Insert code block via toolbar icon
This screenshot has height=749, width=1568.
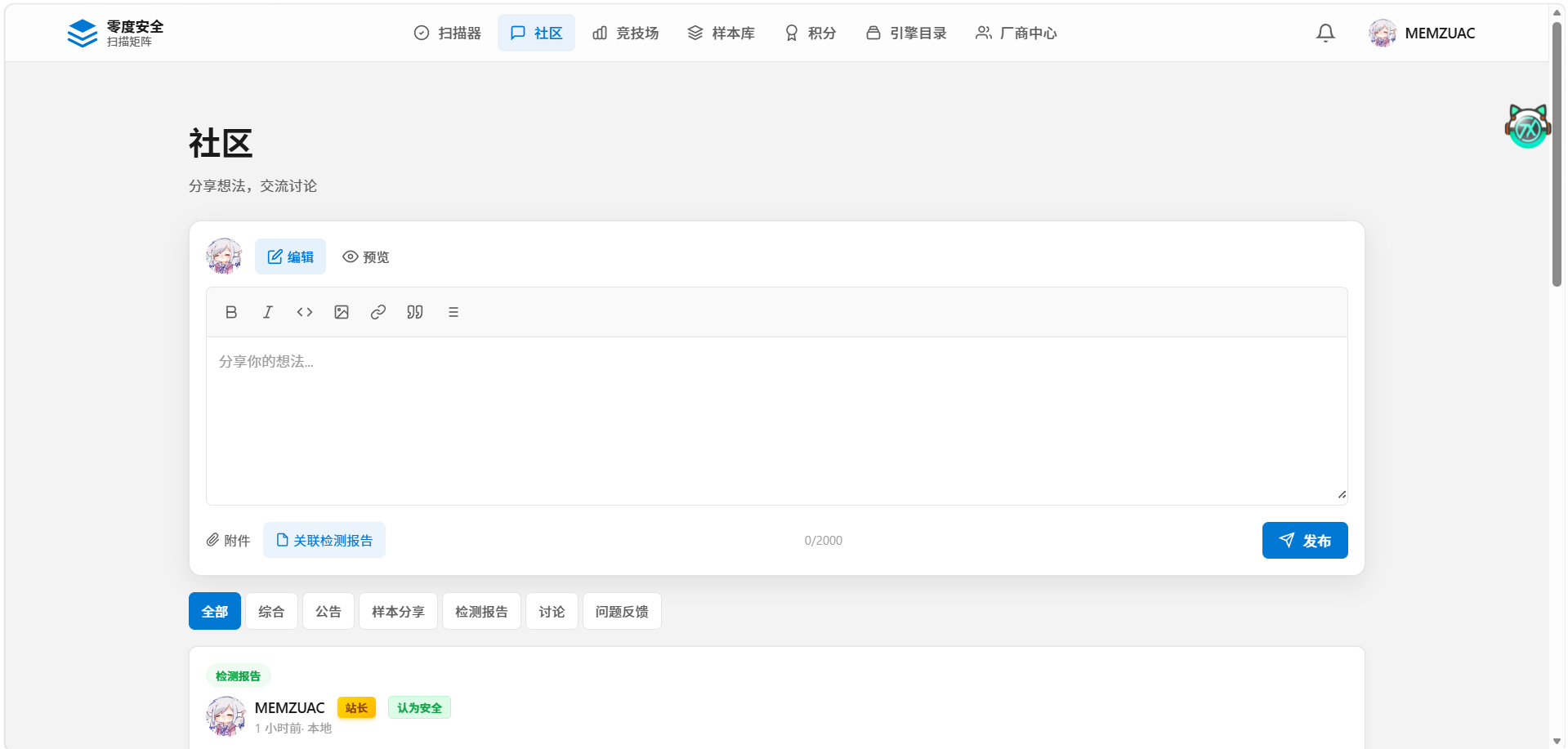(305, 312)
